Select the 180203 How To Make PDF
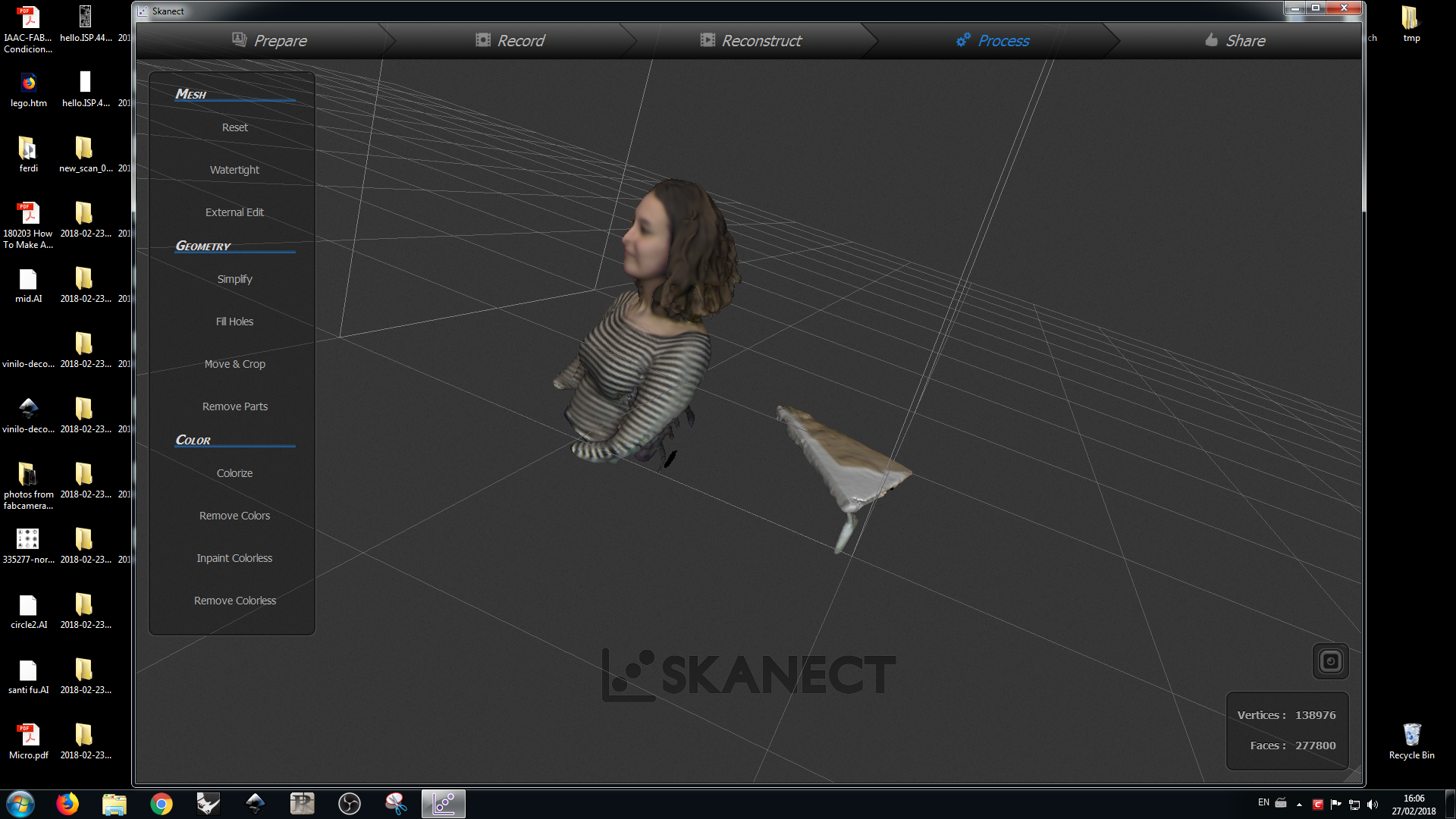1456x819 pixels. pos(28,225)
